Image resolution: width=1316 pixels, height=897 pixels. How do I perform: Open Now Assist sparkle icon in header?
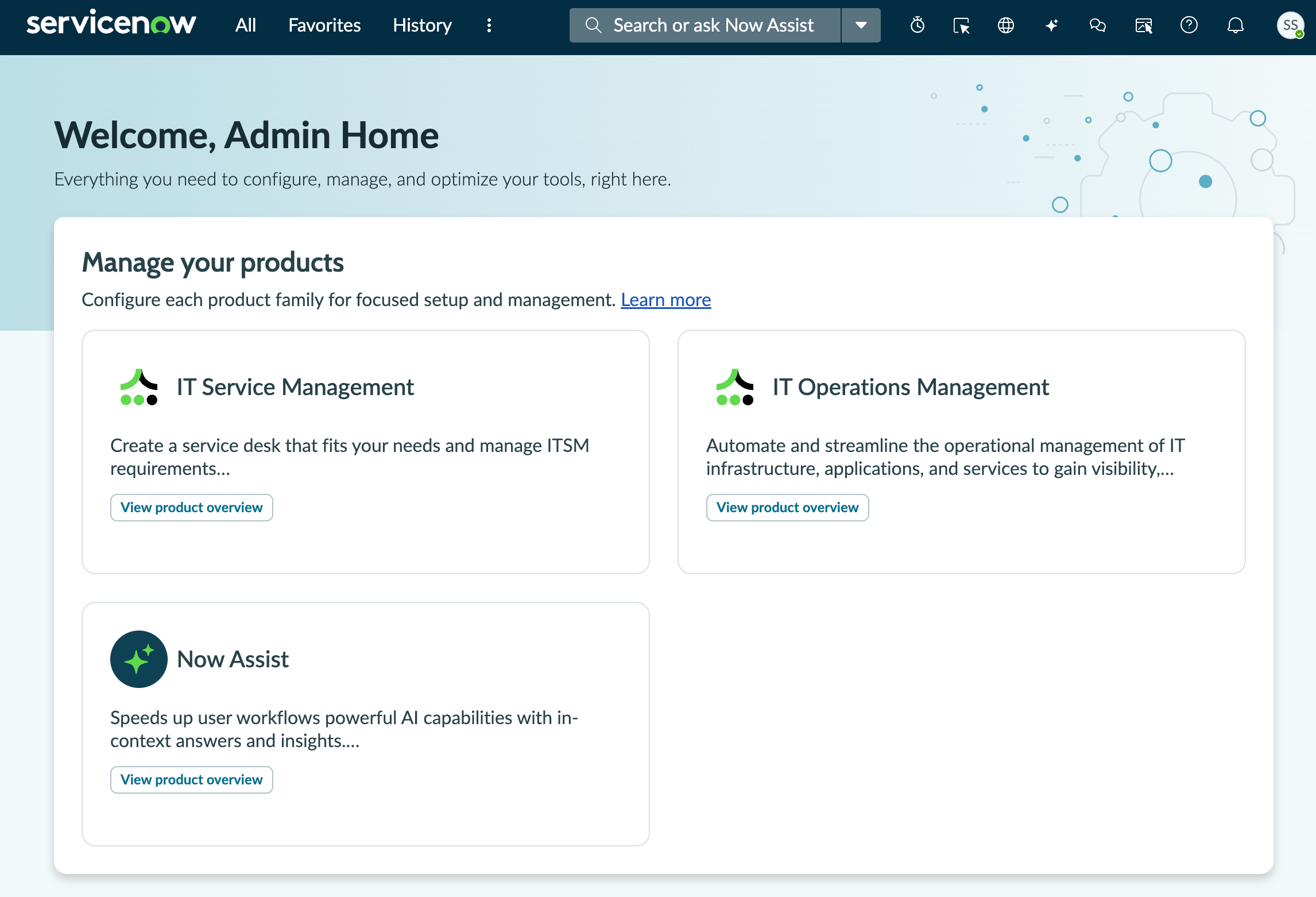[x=1051, y=25]
